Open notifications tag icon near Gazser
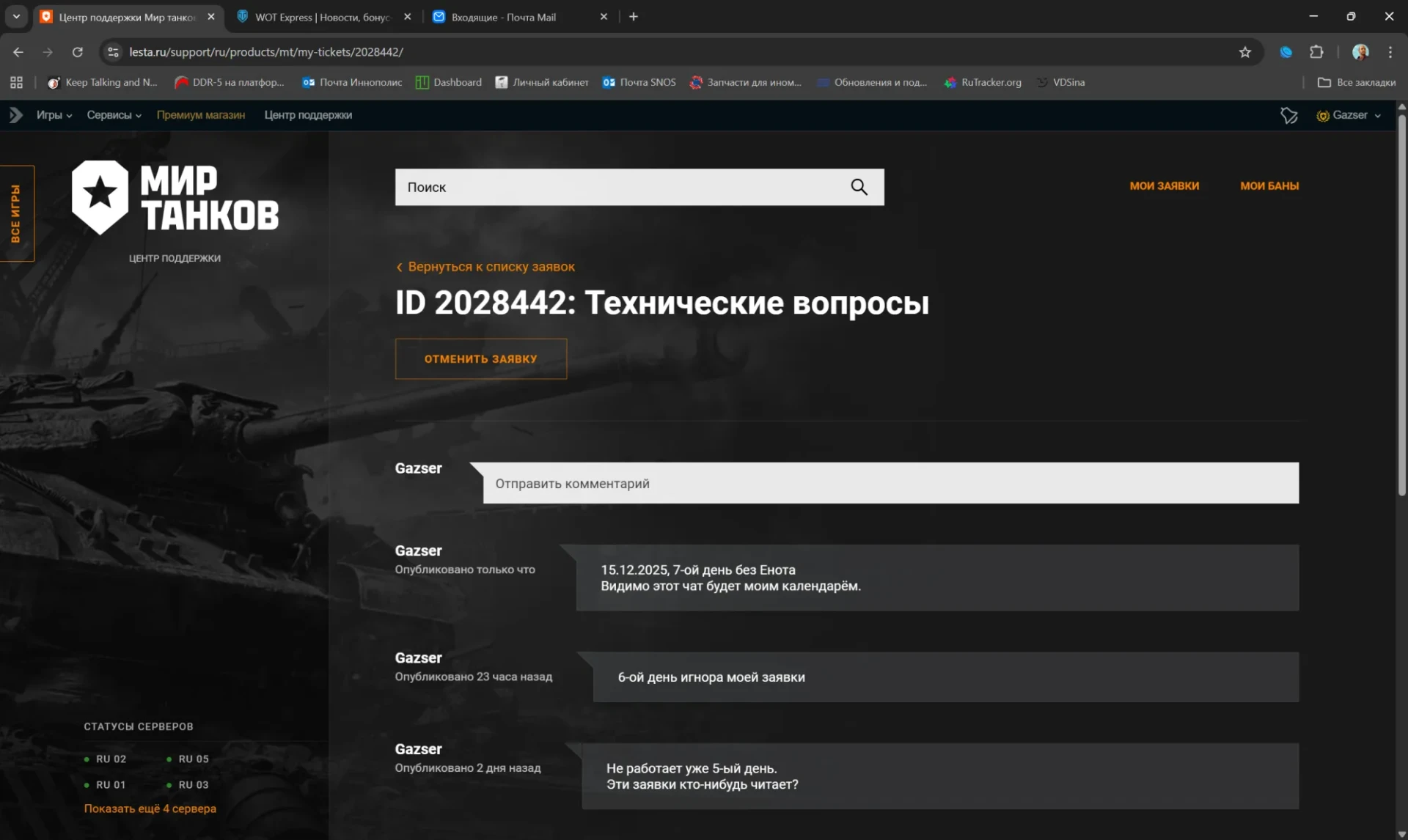 (x=1288, y=115)
